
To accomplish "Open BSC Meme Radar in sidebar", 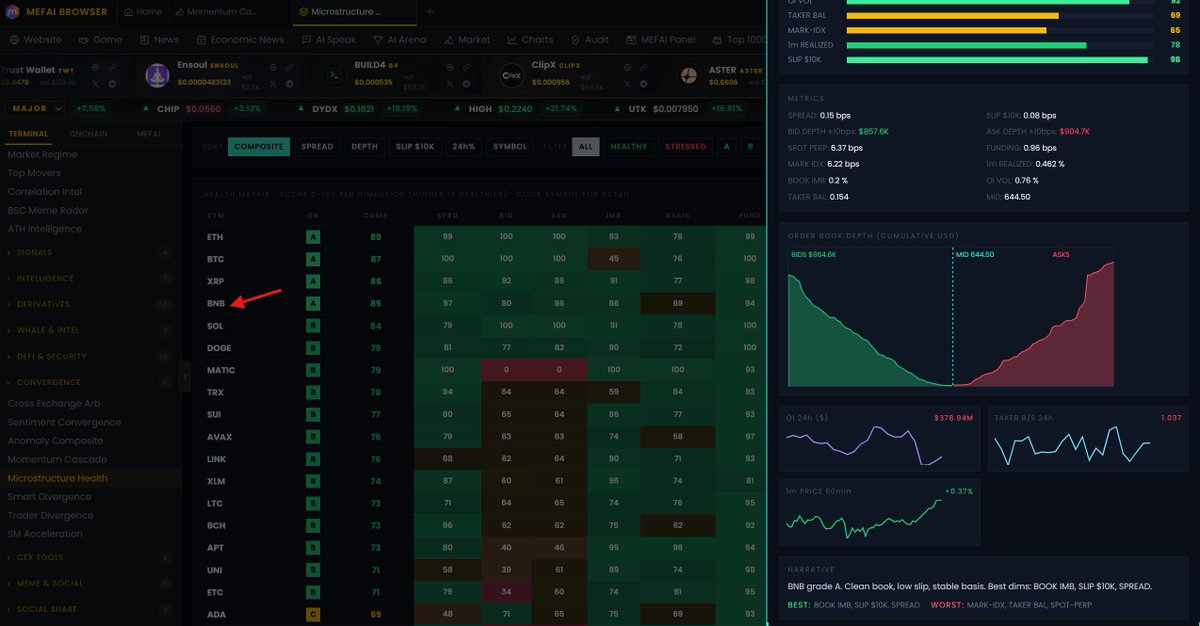I will pos(48,211).
